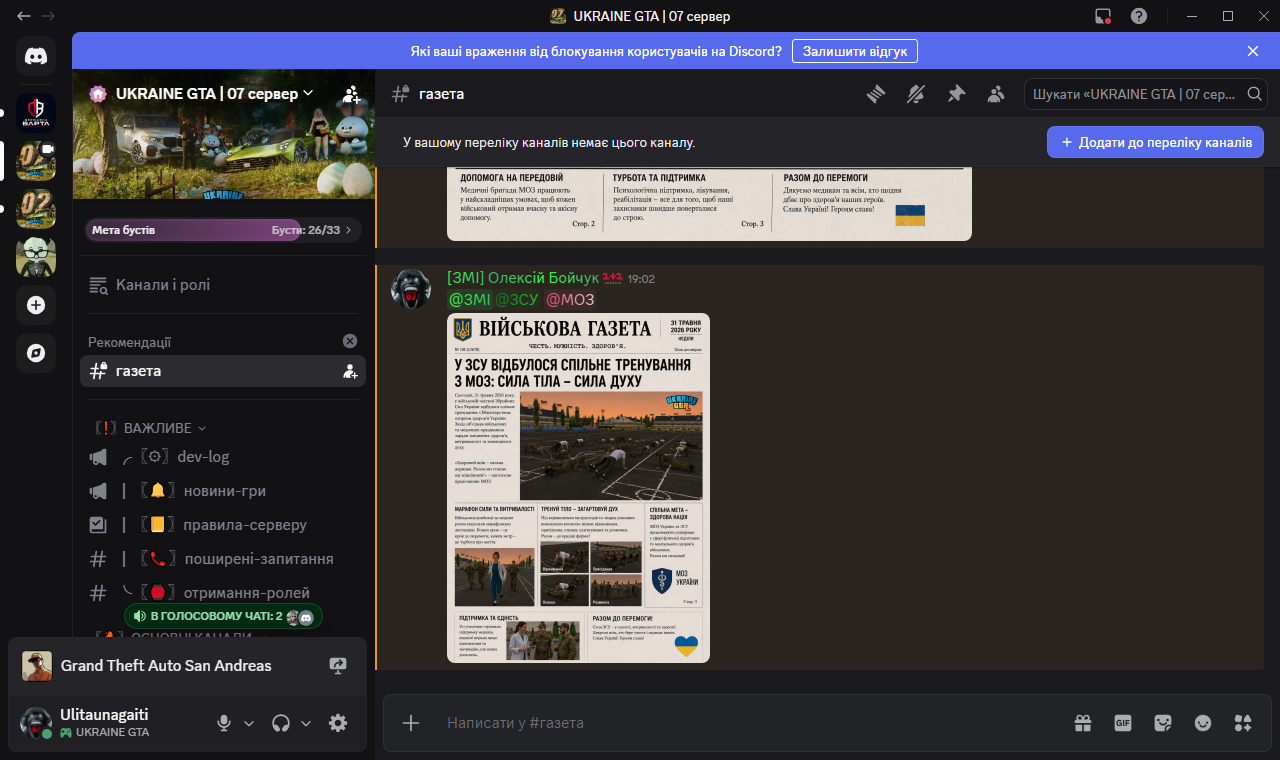
Task: Click the Написати у #газета message field
Action: pos(750,723)
